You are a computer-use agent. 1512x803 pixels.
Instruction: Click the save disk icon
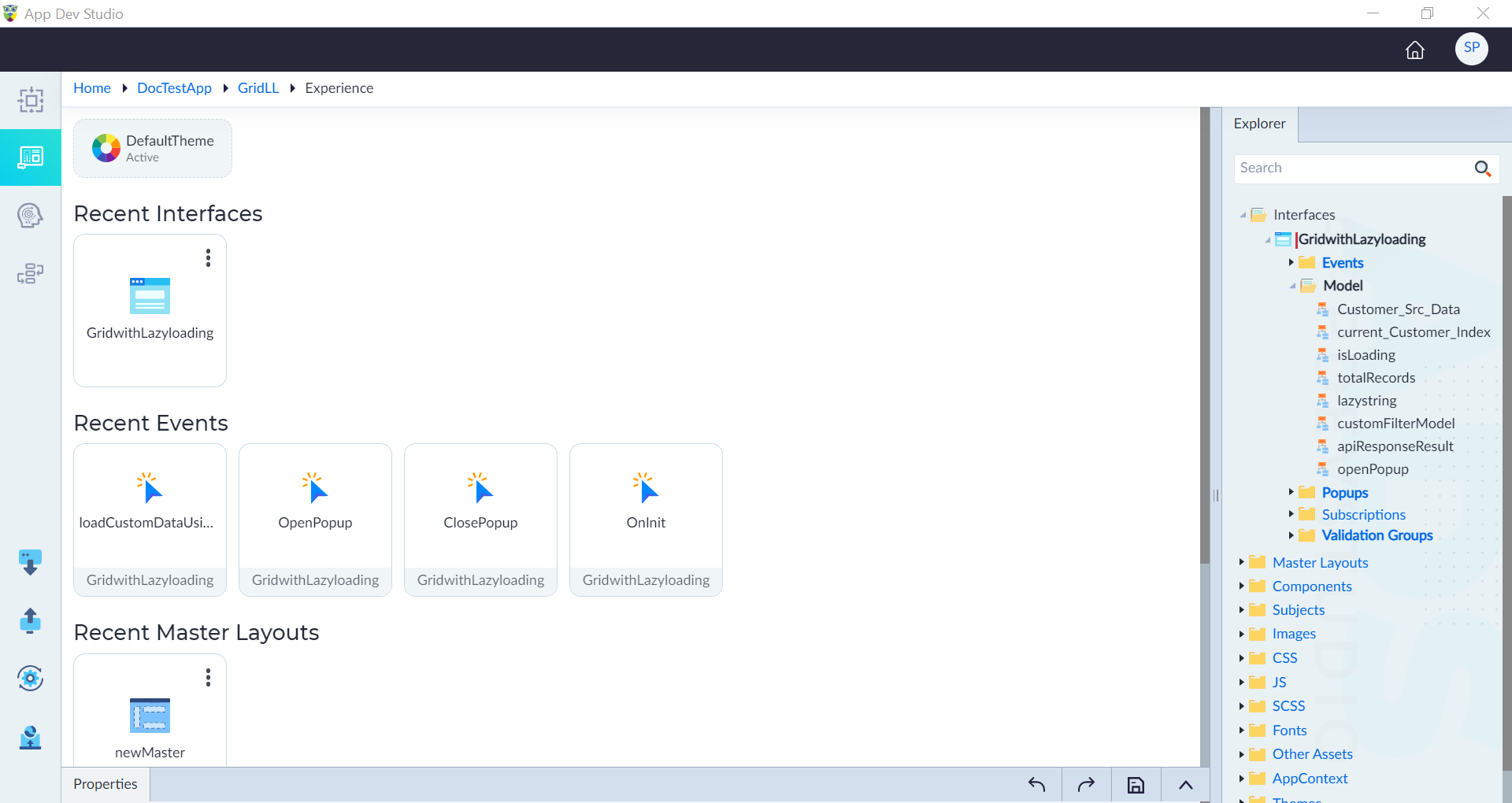pos(1136,785)
